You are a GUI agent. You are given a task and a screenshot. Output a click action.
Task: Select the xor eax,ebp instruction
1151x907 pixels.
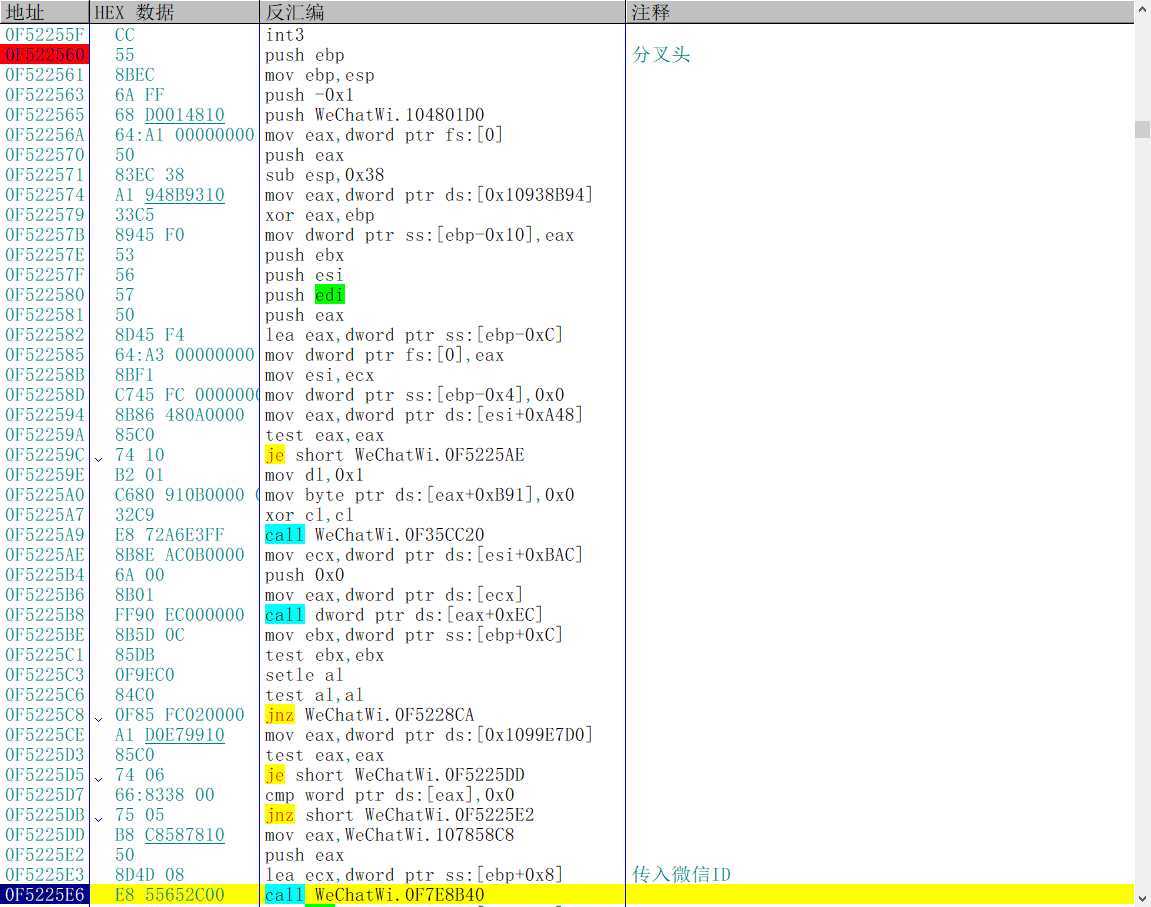[320, 215]
